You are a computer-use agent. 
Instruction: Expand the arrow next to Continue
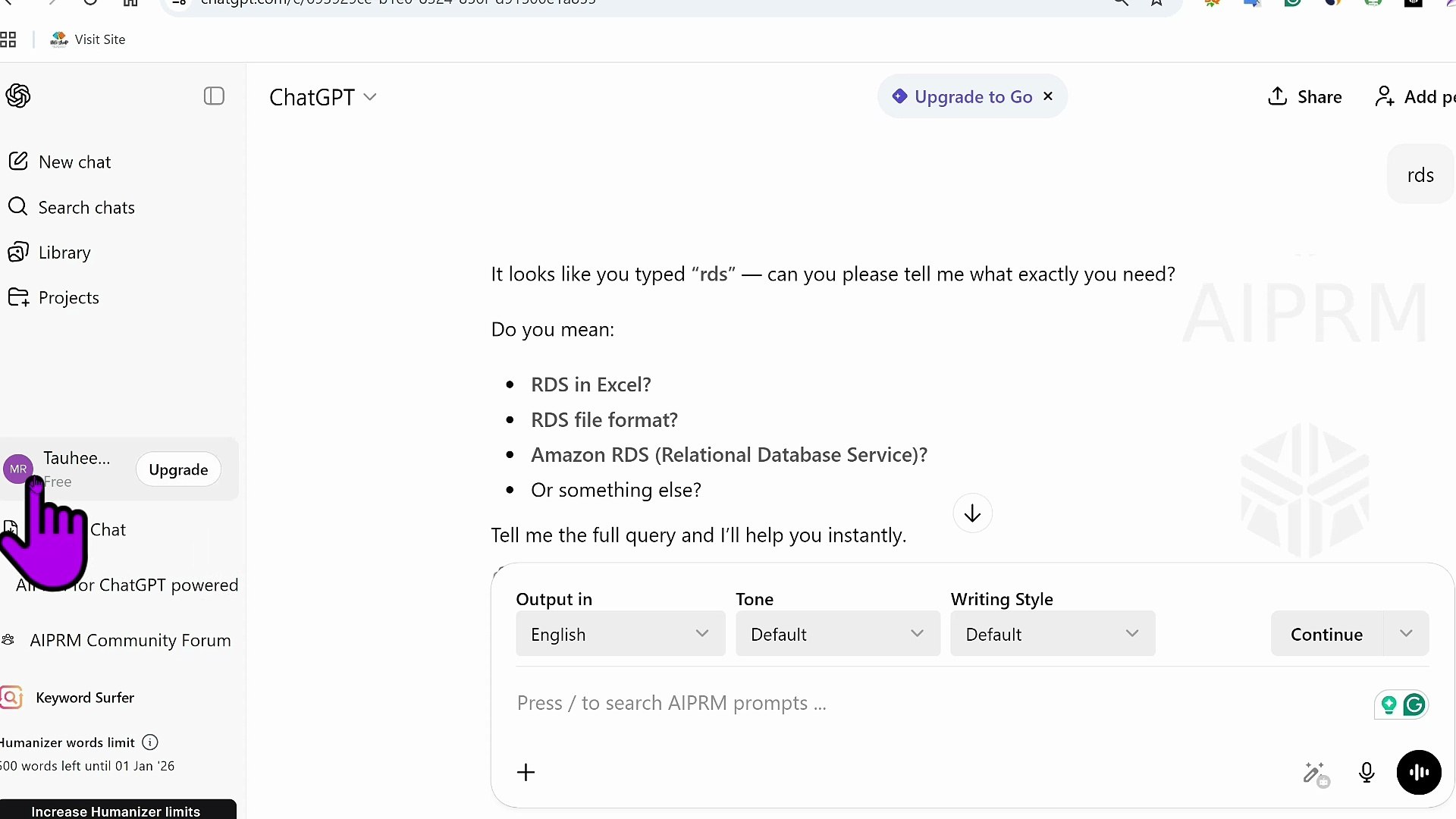point(1406,634)
